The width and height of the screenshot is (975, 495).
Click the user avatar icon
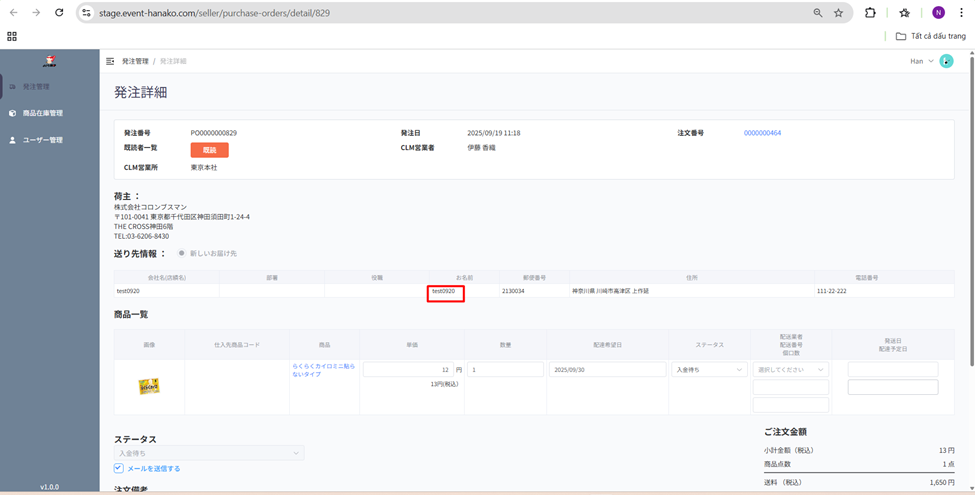pyautogui.click(x=946, y=61)
